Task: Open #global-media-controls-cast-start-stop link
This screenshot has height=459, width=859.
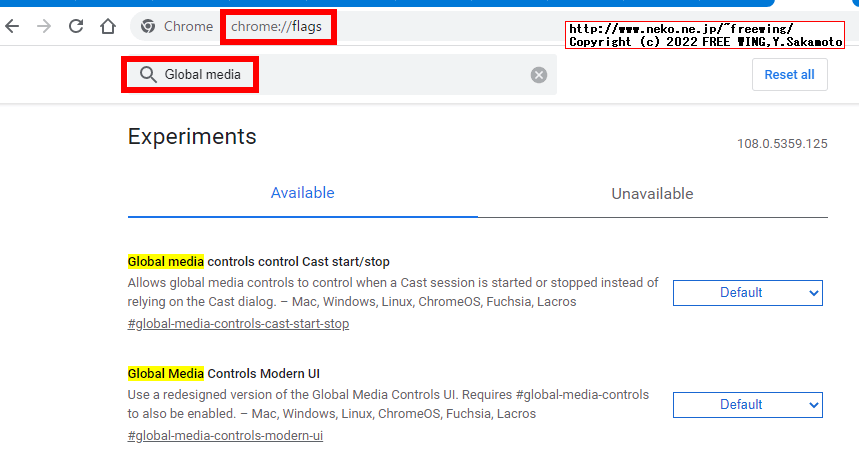Action: [x=238, y=324]
